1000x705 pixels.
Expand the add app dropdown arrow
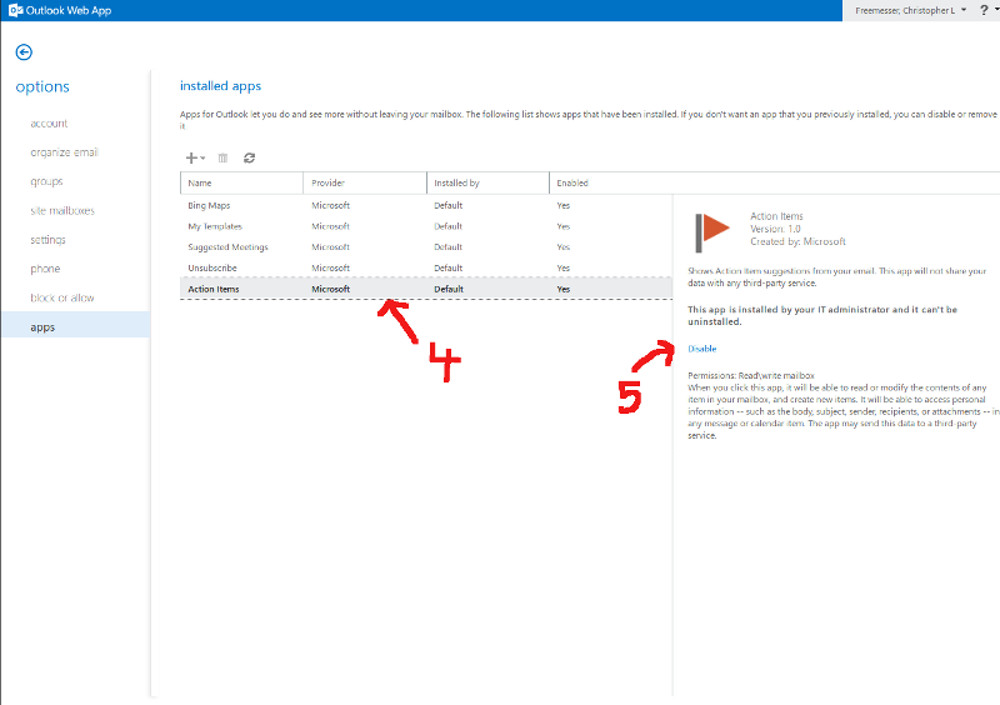coord(203,159)
